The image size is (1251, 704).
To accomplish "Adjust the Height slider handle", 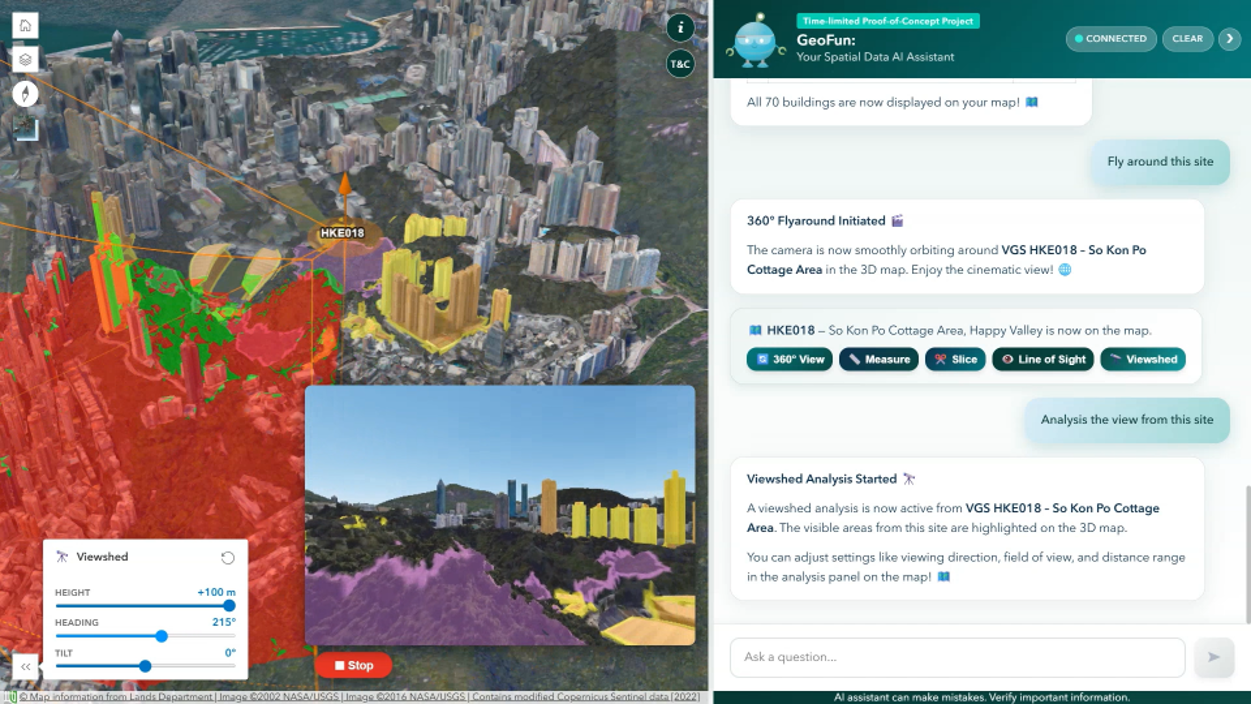I will pyautogui.click(x=229, y=606).
